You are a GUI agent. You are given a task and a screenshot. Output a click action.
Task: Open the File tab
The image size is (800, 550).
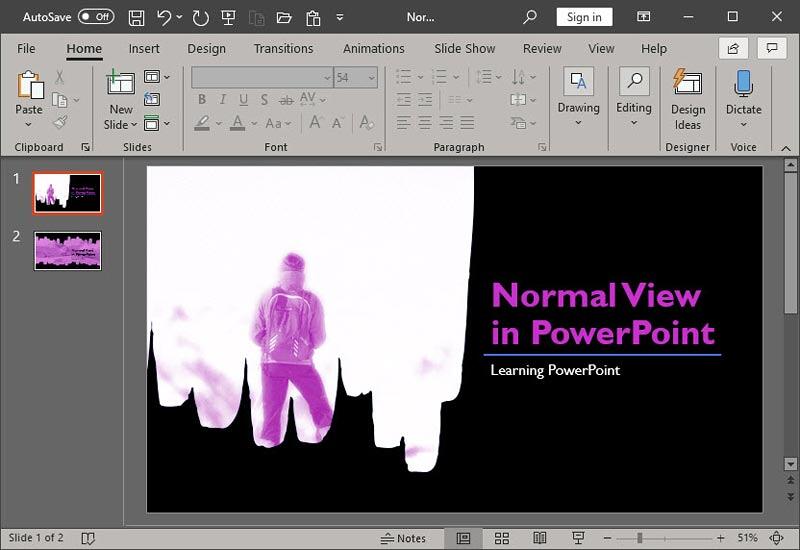click(26, 48)
